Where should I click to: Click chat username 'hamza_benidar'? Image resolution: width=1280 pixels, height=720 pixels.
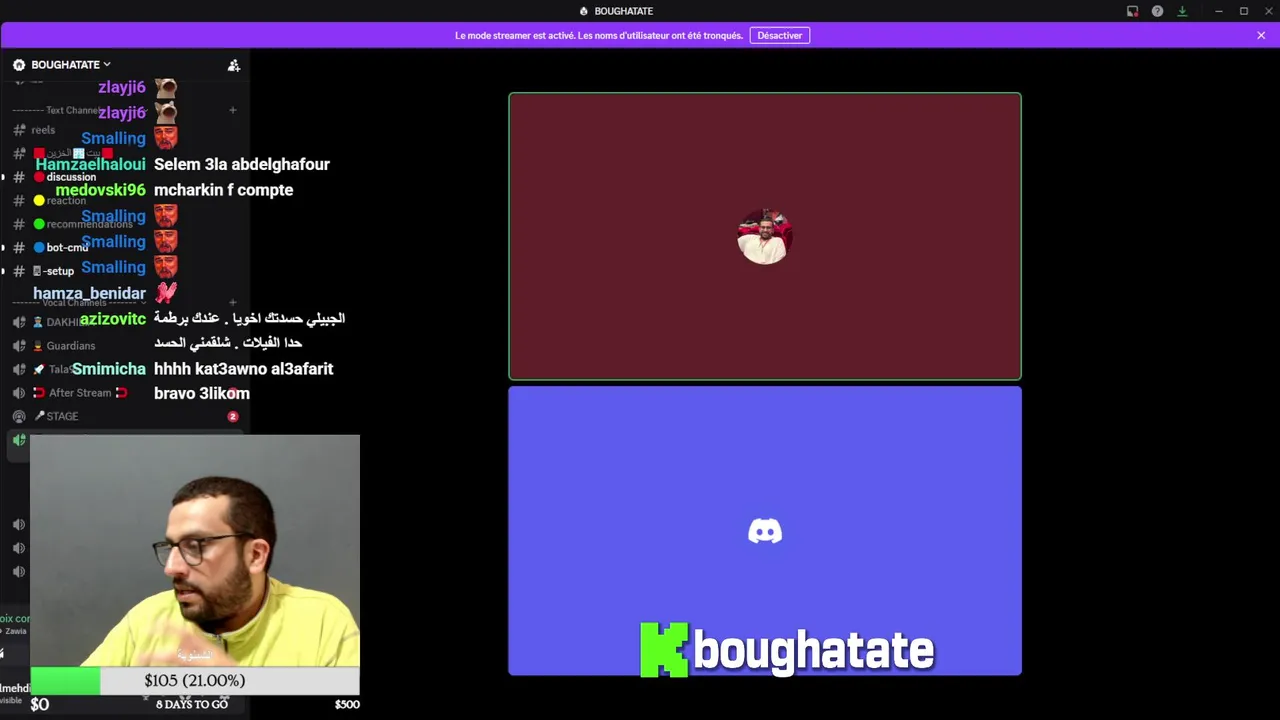click(x=89, y=293)
